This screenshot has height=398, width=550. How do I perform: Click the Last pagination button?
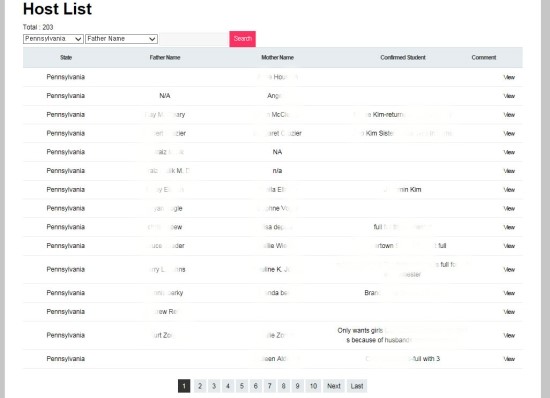pyautogui.click(x=357, y=386)
